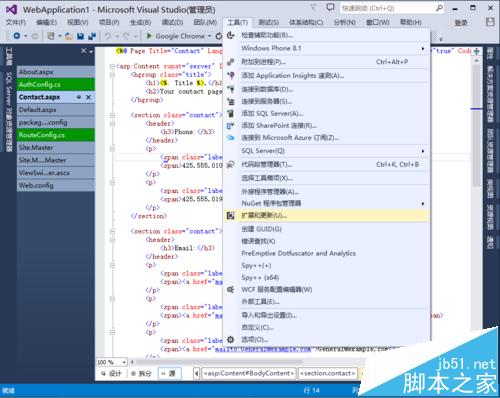Click the Save toolbar icon
Screen dimensions: 500x398
(80, 36)
